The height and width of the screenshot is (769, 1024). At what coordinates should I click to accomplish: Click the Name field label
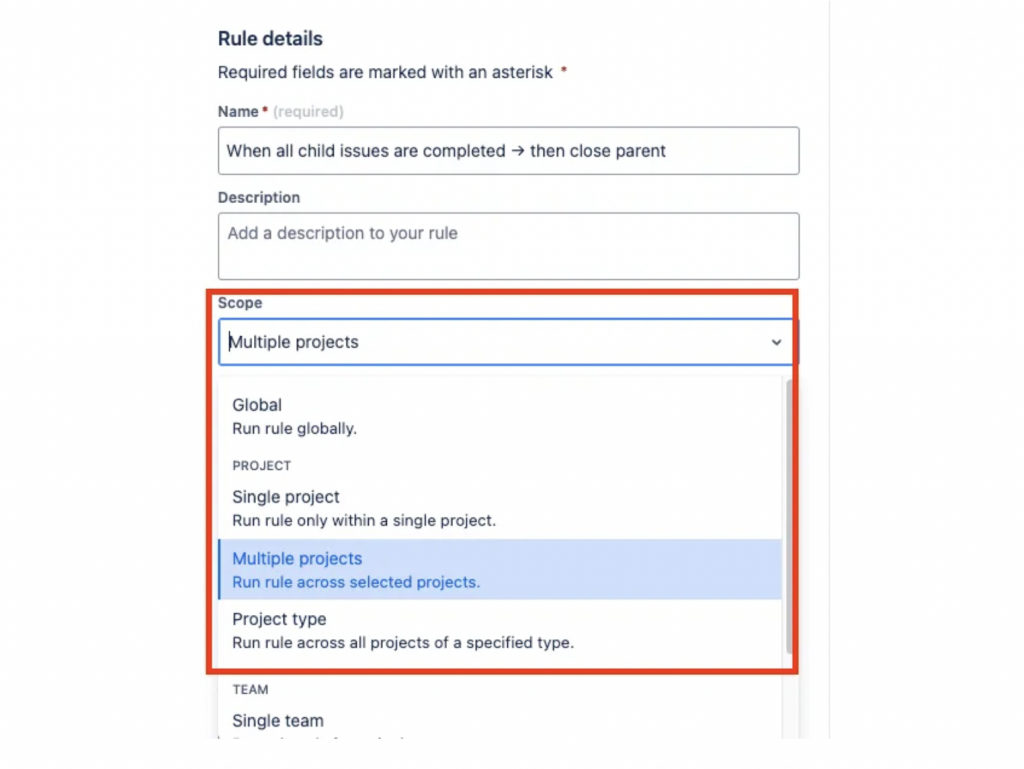coord(238,111)
